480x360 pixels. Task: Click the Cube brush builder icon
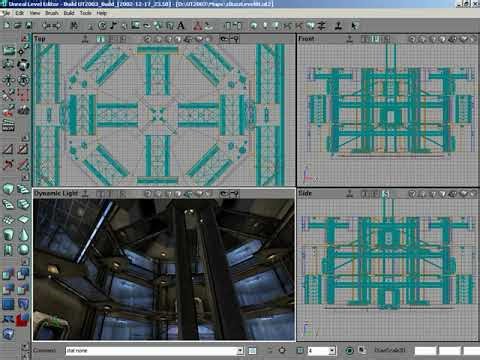pyautogui.click(x=9, y=189)
